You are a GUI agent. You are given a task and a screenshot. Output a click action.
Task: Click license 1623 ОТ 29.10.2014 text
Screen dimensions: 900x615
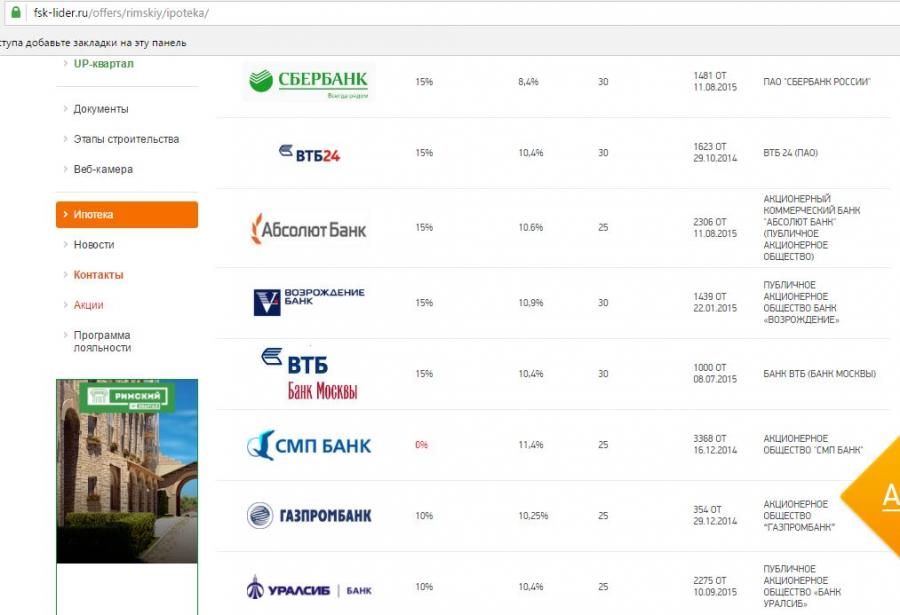click(x=715, y=153)
